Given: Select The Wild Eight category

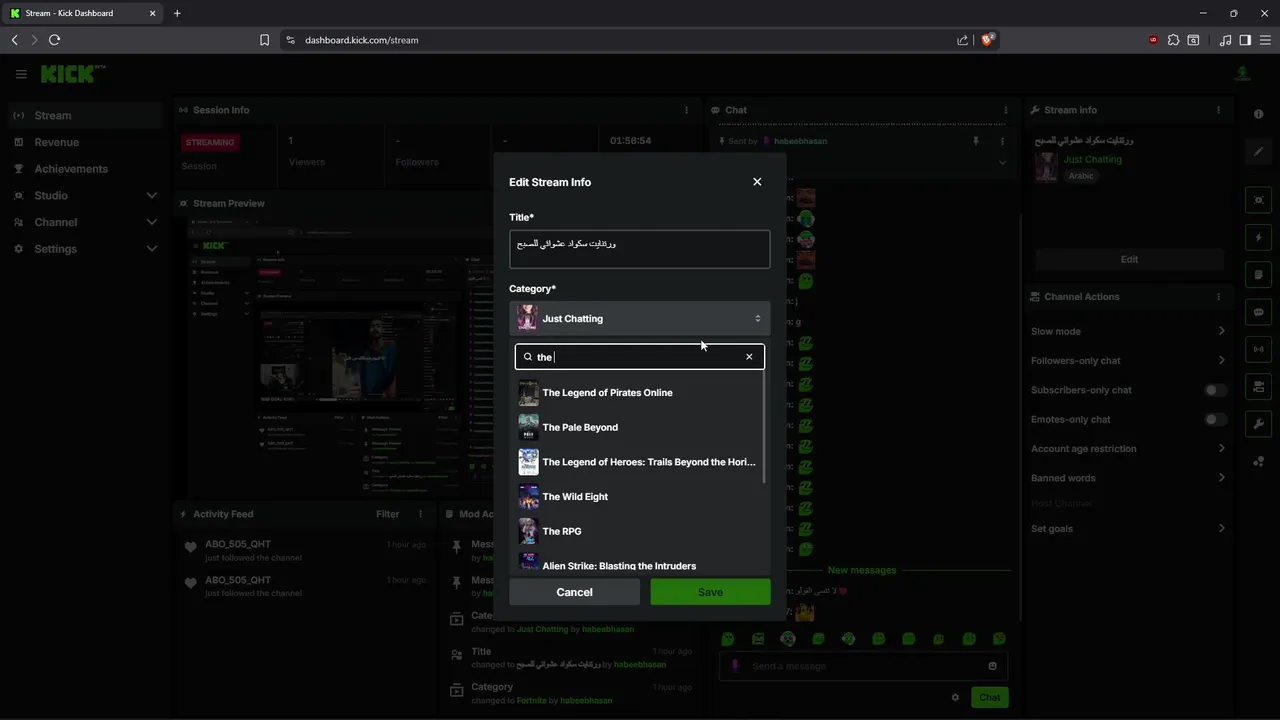Looking at the screenshot, I should [638, 497].
